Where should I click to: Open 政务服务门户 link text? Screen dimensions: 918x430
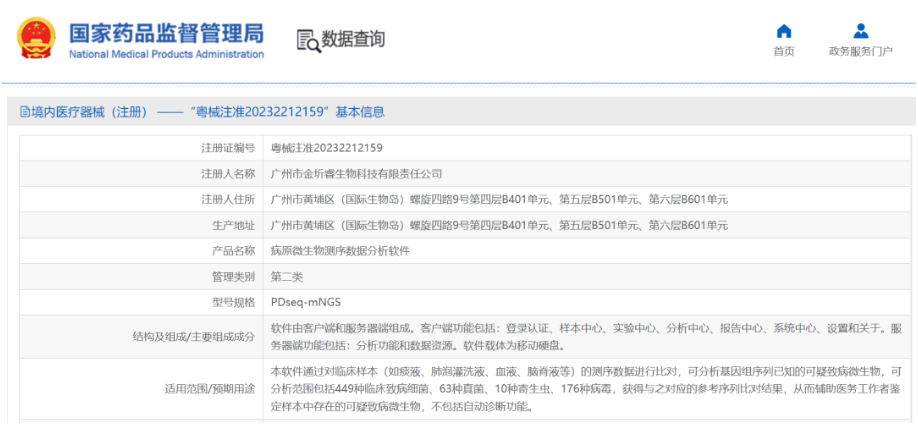click(x=861, y=52)
